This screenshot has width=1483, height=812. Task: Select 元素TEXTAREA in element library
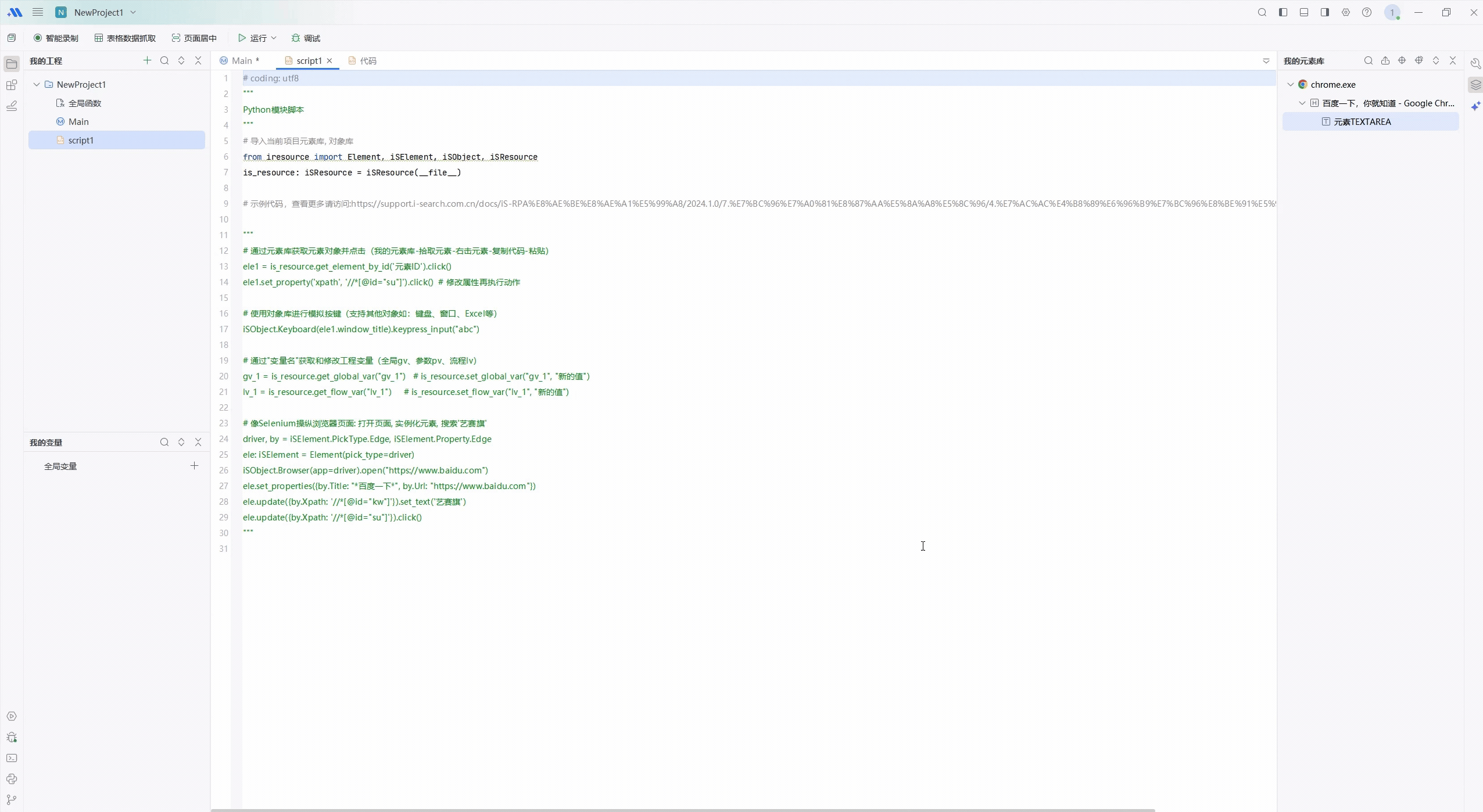1362,122
